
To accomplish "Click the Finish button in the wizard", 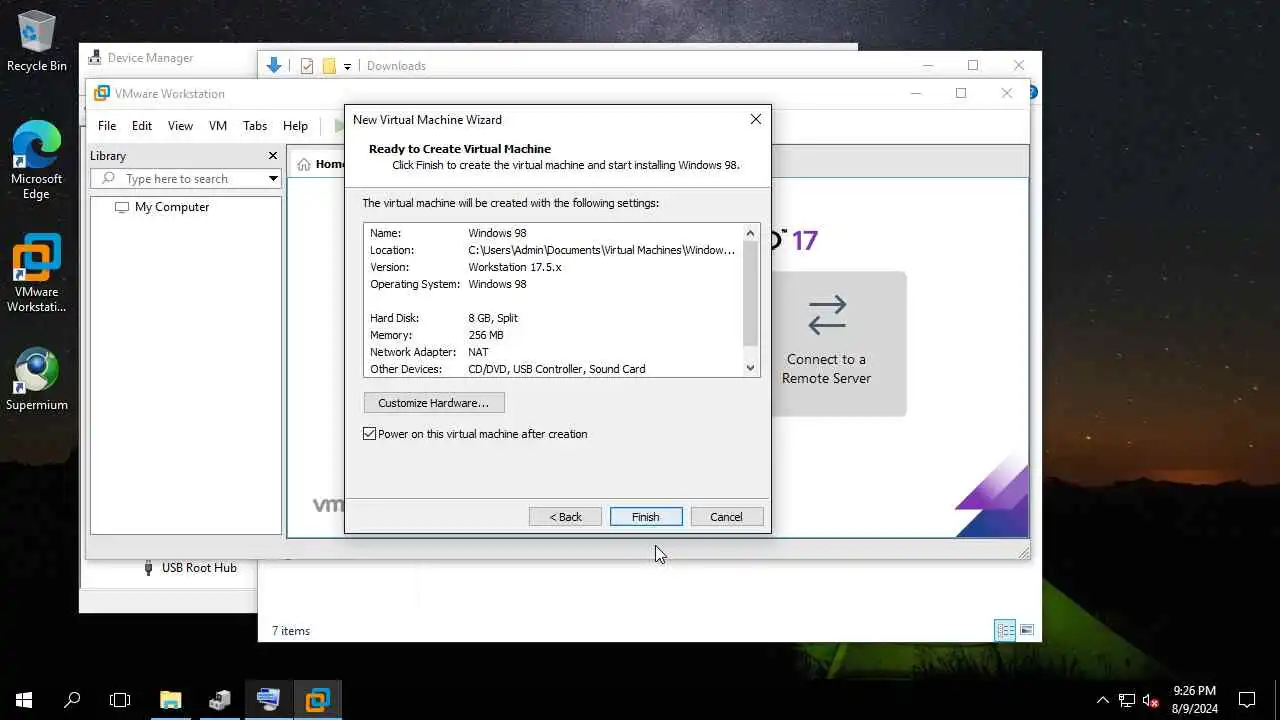I will point(646,517).
